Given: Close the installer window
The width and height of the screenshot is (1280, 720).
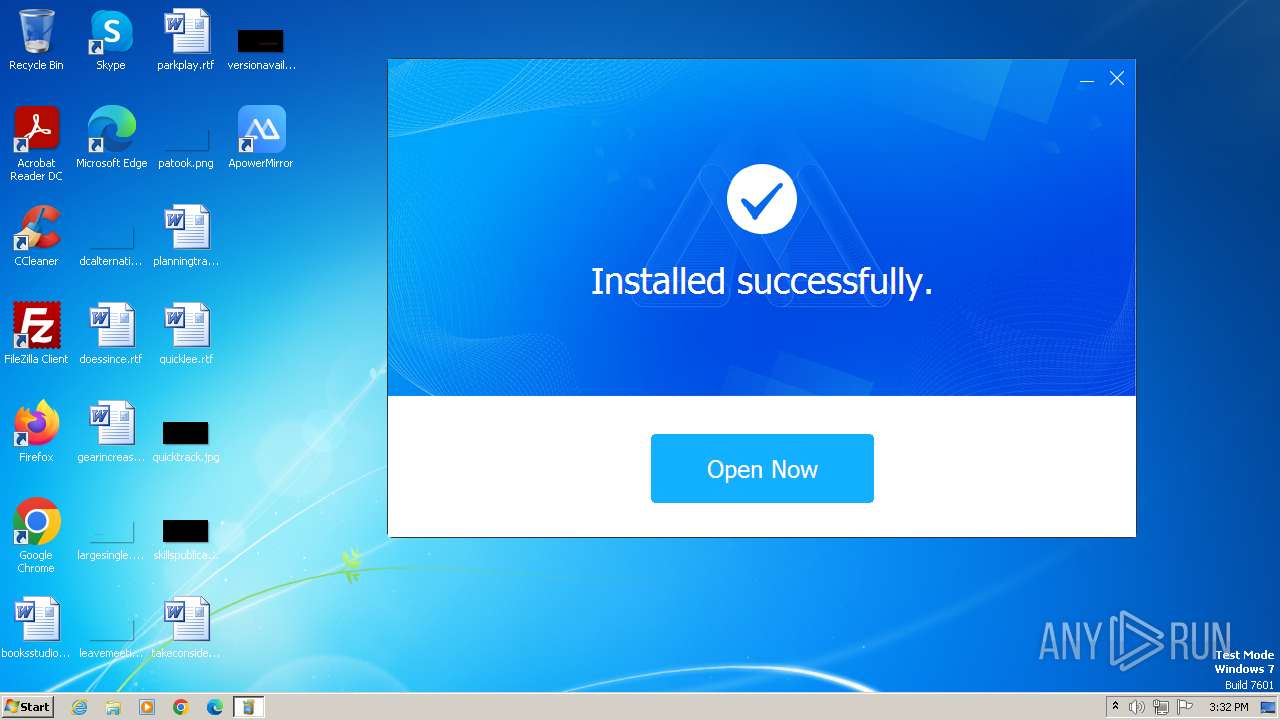Looking at the screenshot, I should [x=1117, y=78].
